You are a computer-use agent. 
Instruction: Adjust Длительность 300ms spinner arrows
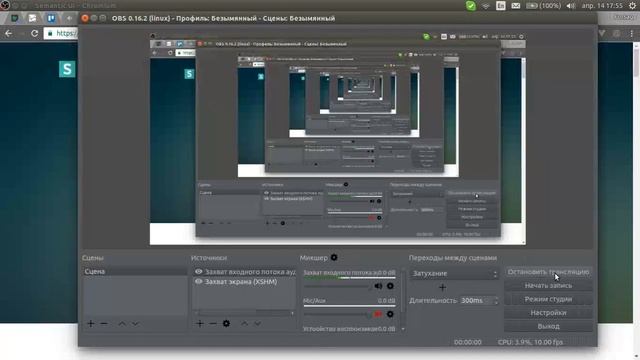click(x=496, y=300)
